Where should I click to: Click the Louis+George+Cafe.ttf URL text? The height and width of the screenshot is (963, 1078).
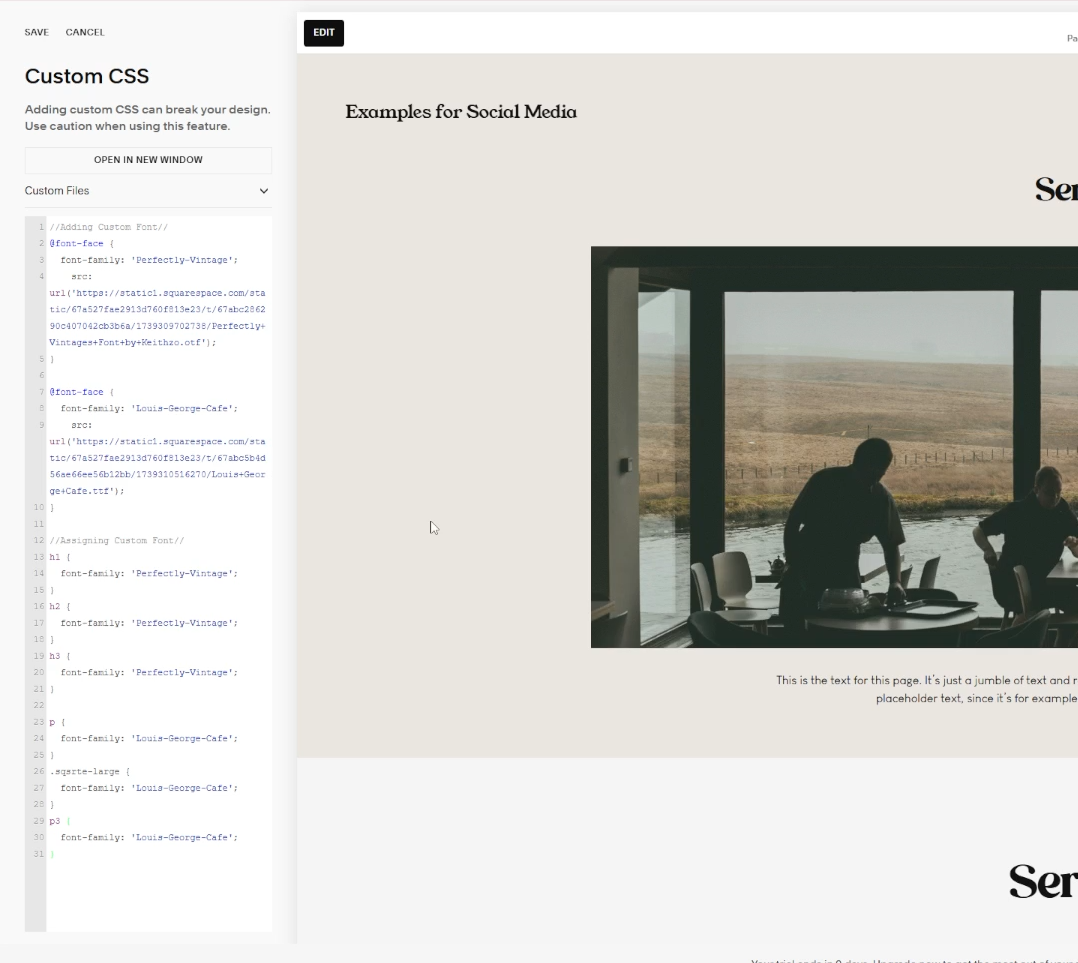(157, 466)
